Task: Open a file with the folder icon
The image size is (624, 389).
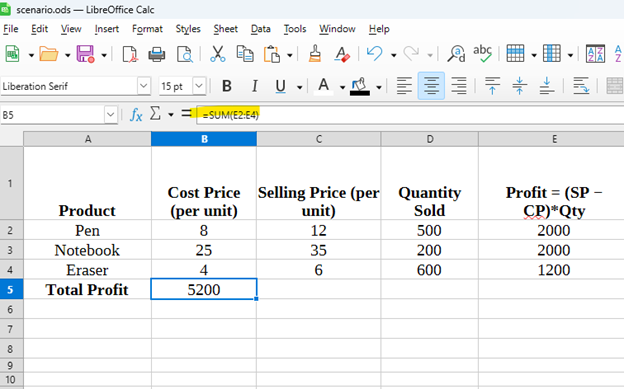Action: tap(49, 54)
